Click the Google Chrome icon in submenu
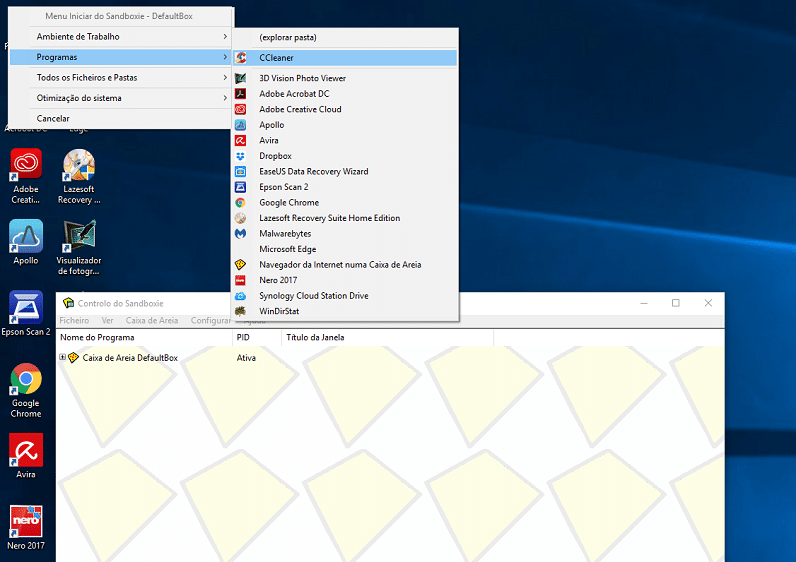Screen dimensions: 796x562 click(x=241, y=203)
